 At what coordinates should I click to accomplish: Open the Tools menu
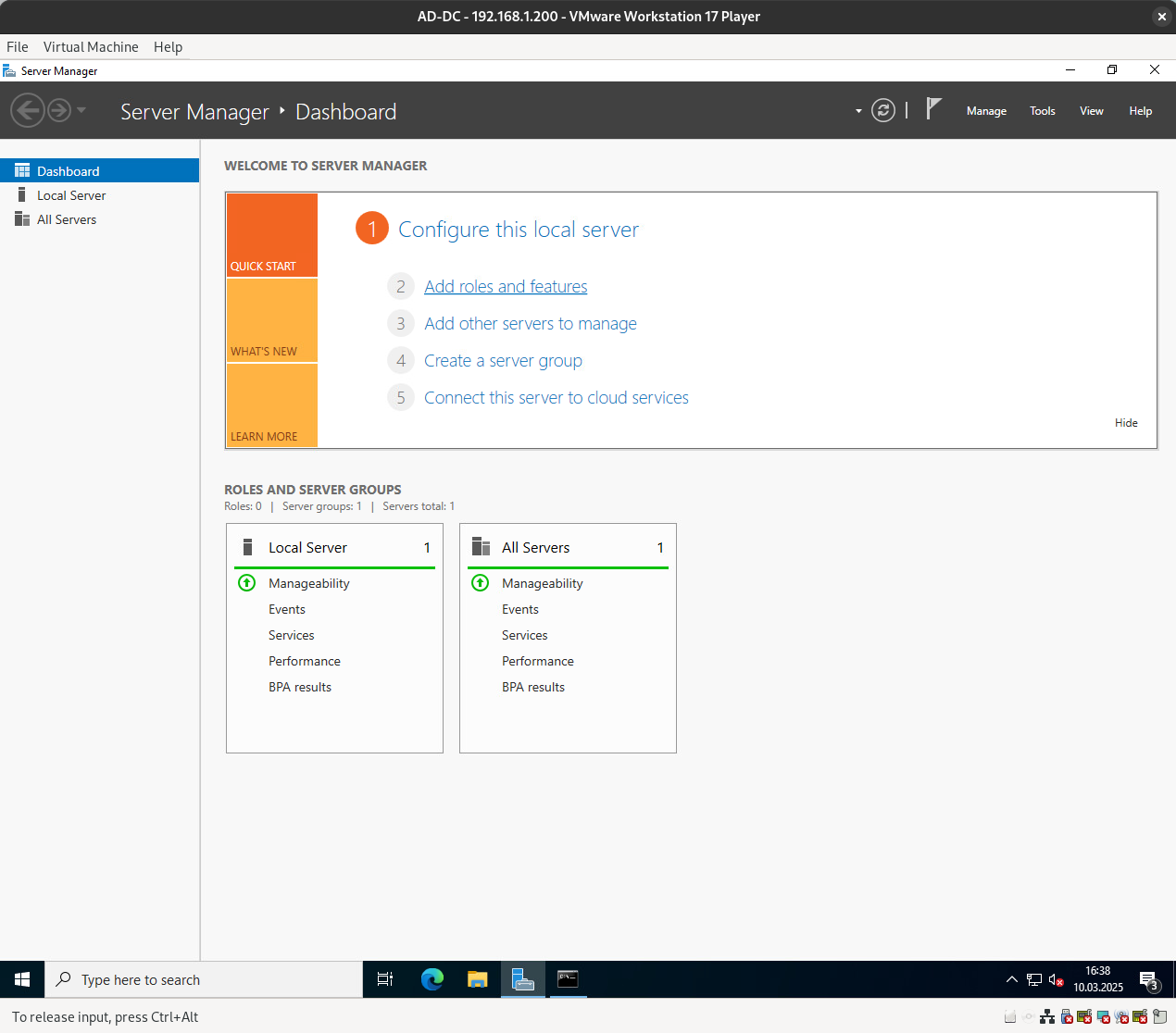pos(1042,111)
